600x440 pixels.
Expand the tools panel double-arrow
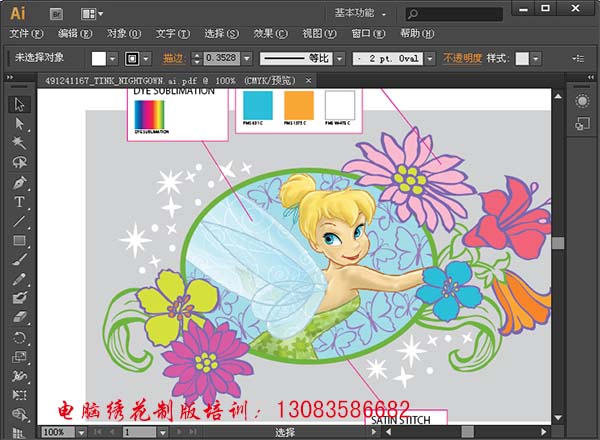[10, 77]
